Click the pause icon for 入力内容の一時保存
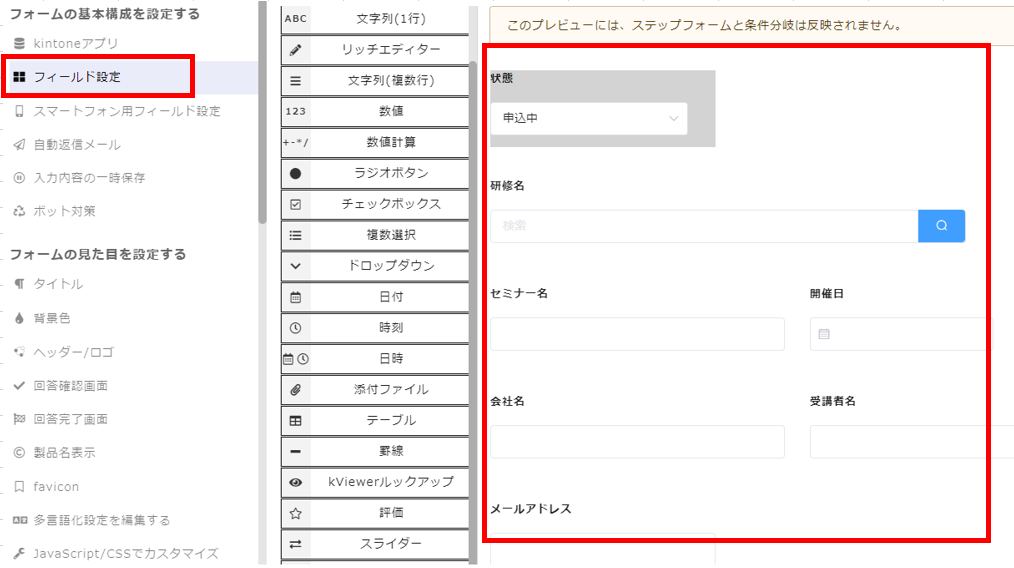This screenshot has width=1014, height=568. (x=19, y=178)
